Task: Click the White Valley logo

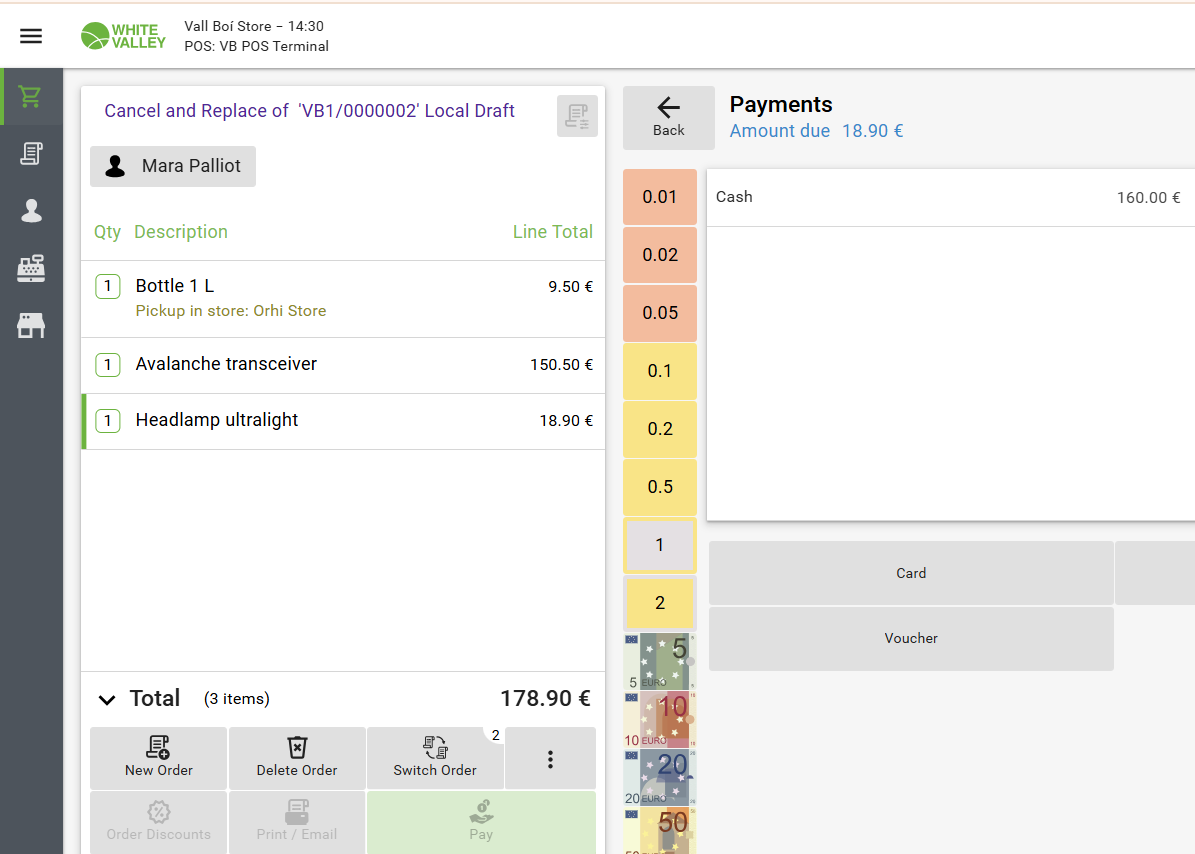Action: (x=123, y=36)
